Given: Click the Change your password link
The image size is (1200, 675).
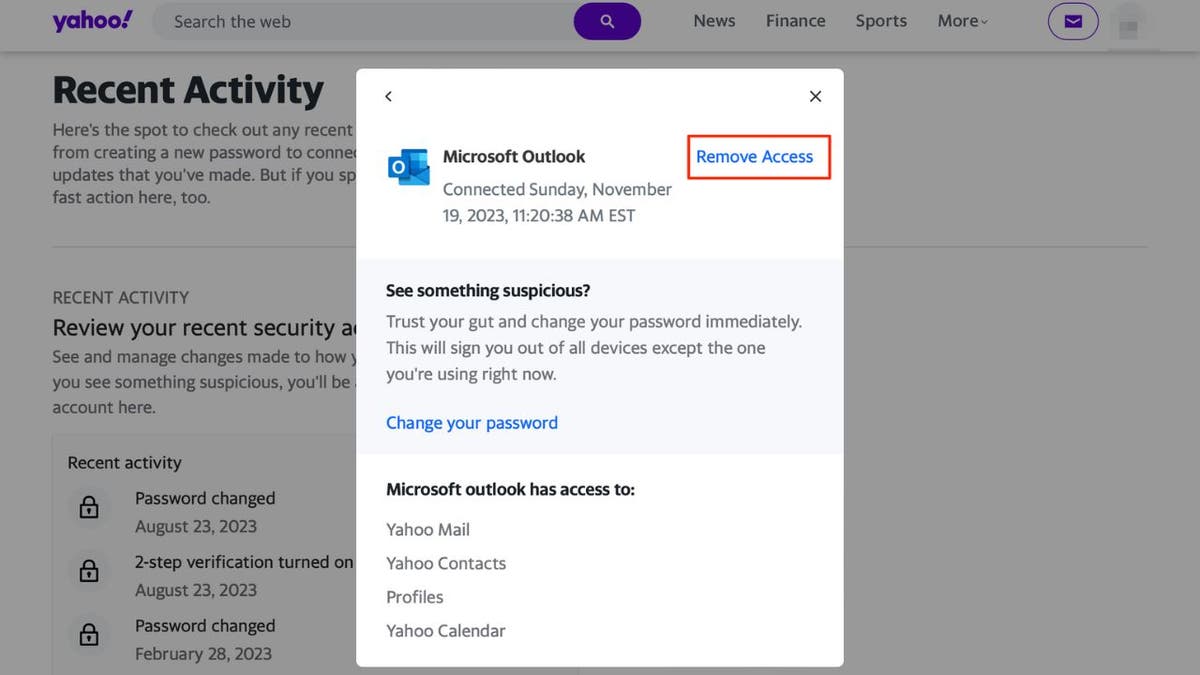Looking at the screenshot, I should click(472, 423).
